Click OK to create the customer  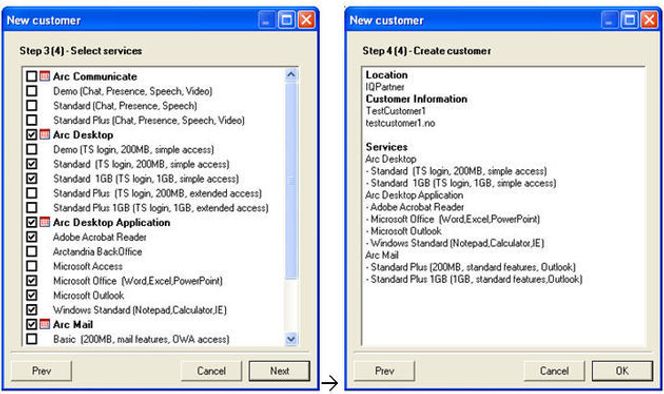(622, 371)
